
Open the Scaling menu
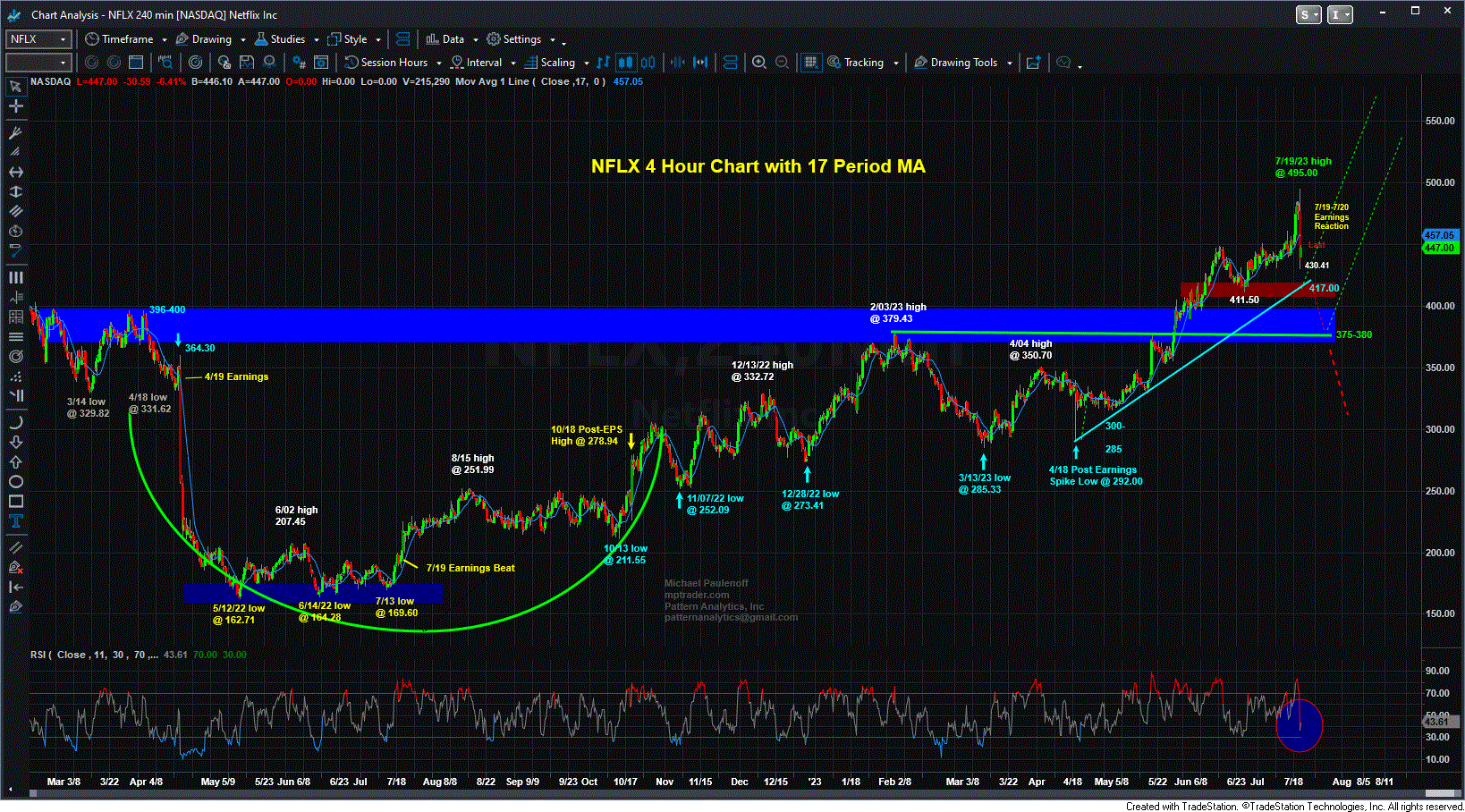557,63
